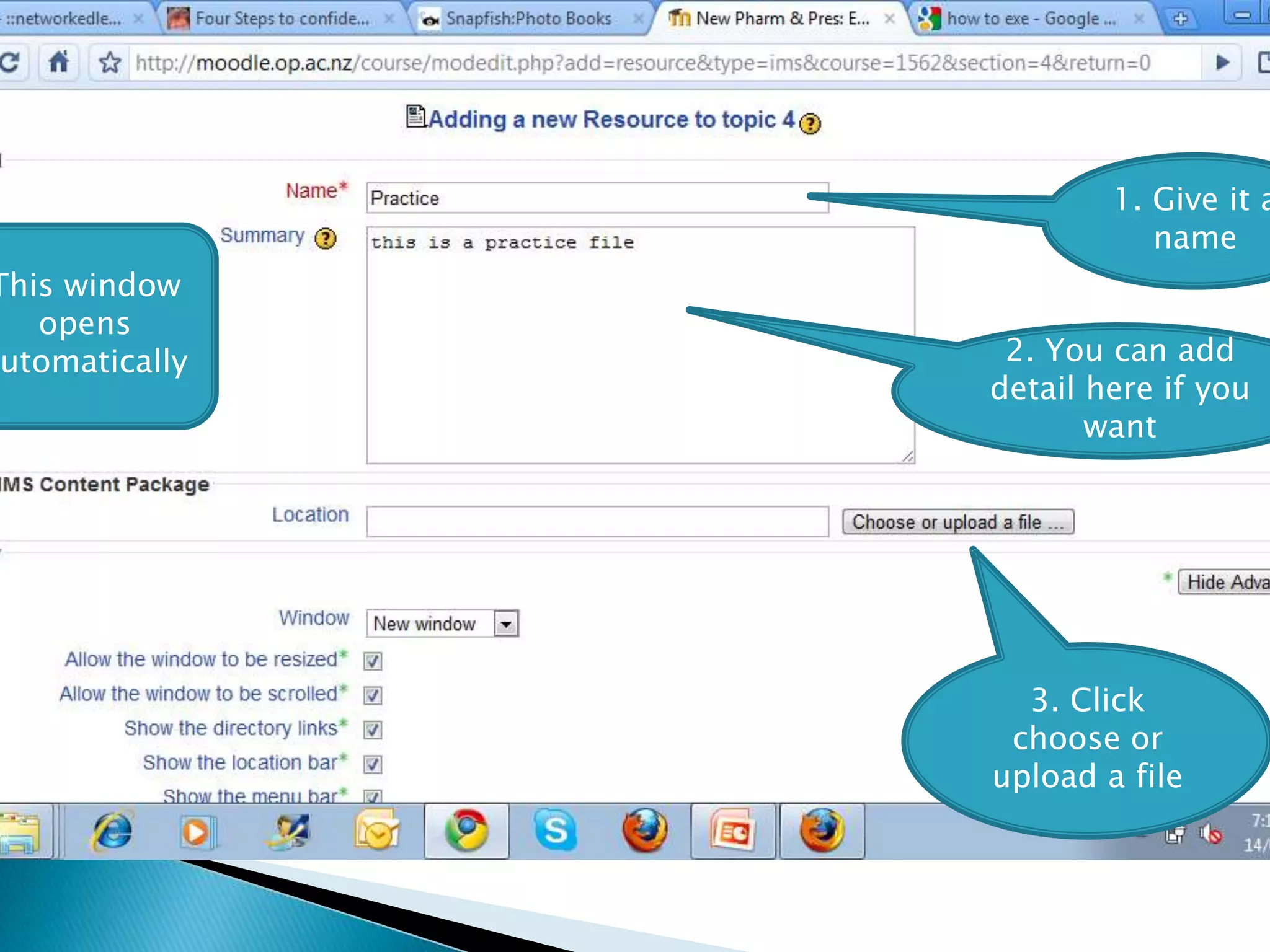
Task: Click into the Name field containing Practice
Action: (598, 198)
